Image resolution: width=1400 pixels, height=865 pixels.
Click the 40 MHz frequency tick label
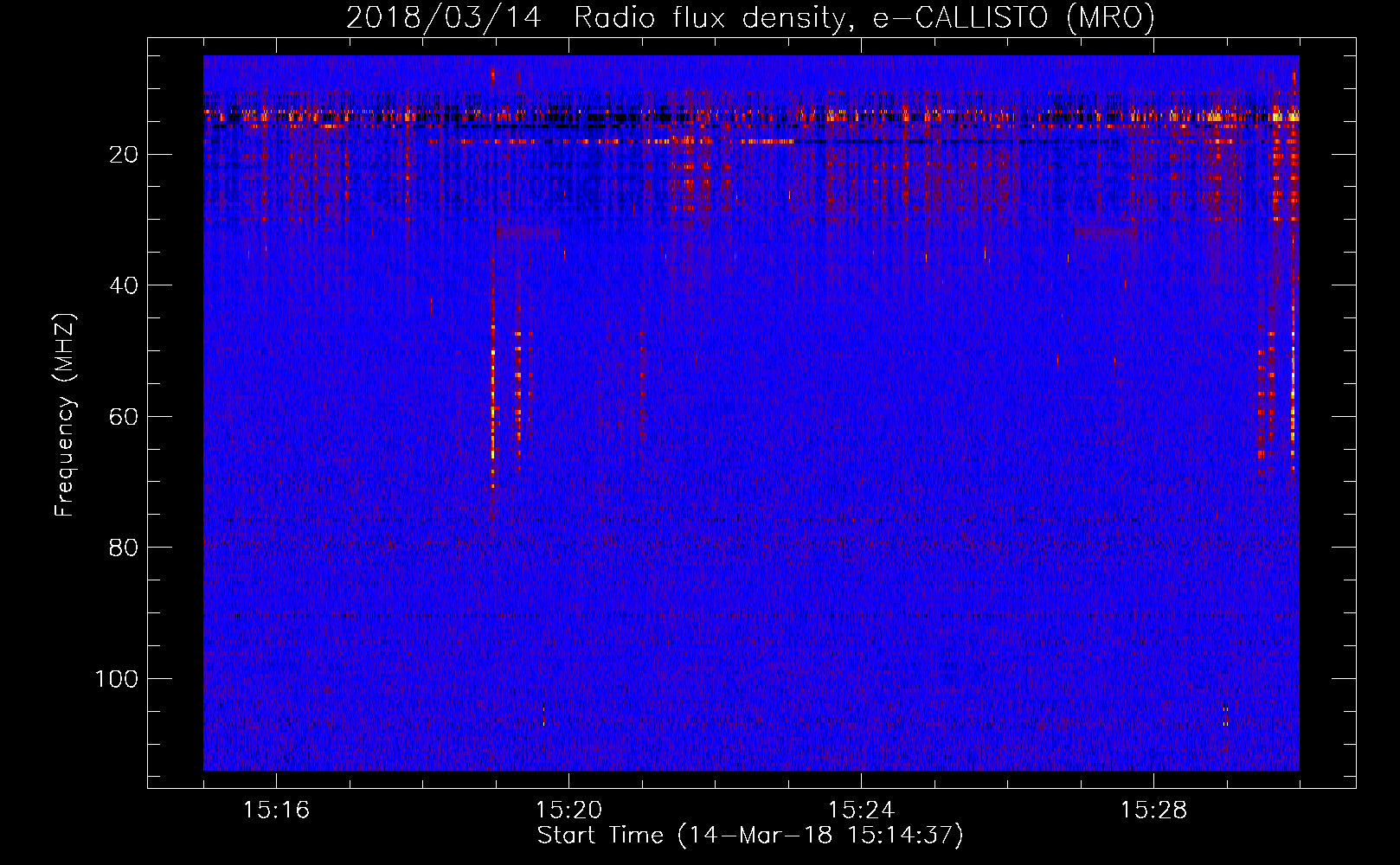[124, 285]
